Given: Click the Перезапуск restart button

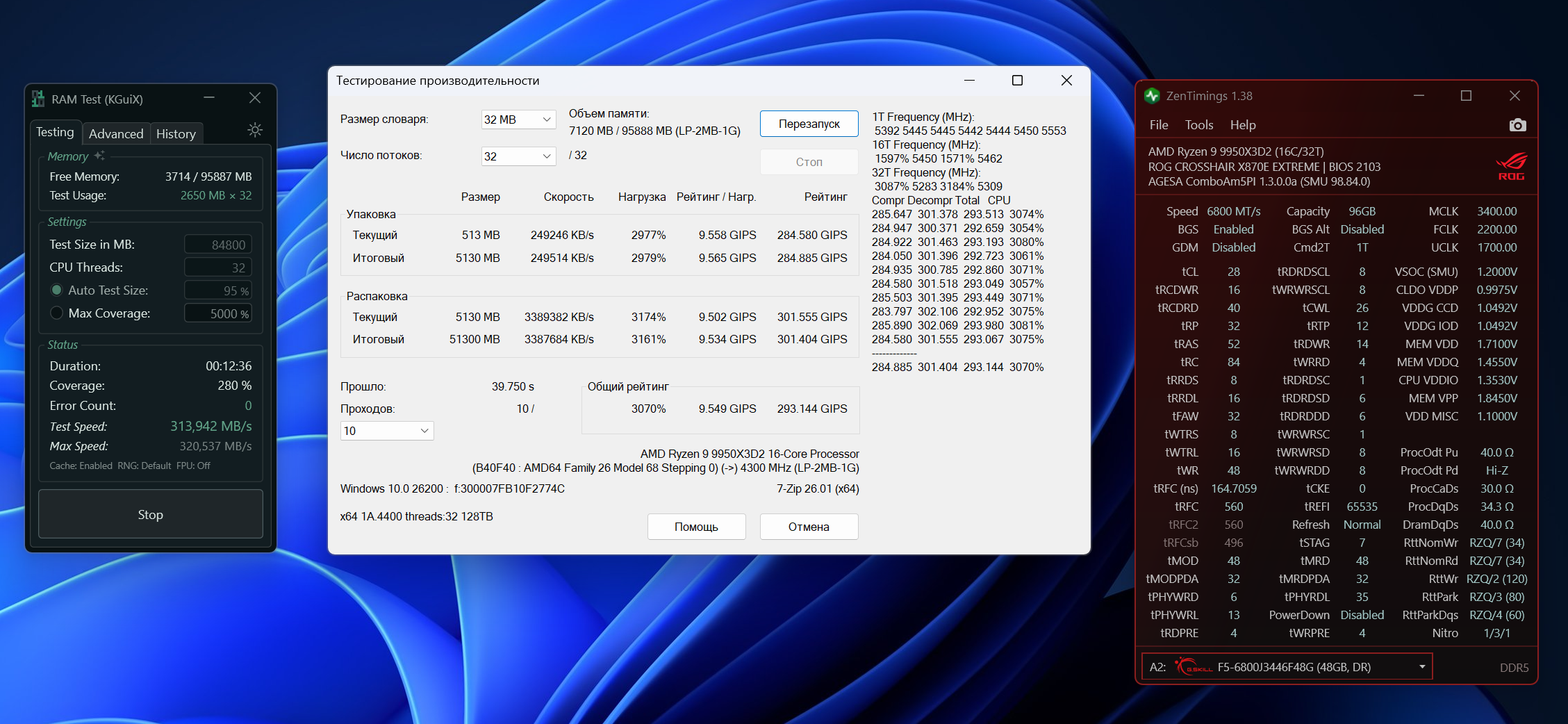Looking at the screenshot, I should [809, 124].
